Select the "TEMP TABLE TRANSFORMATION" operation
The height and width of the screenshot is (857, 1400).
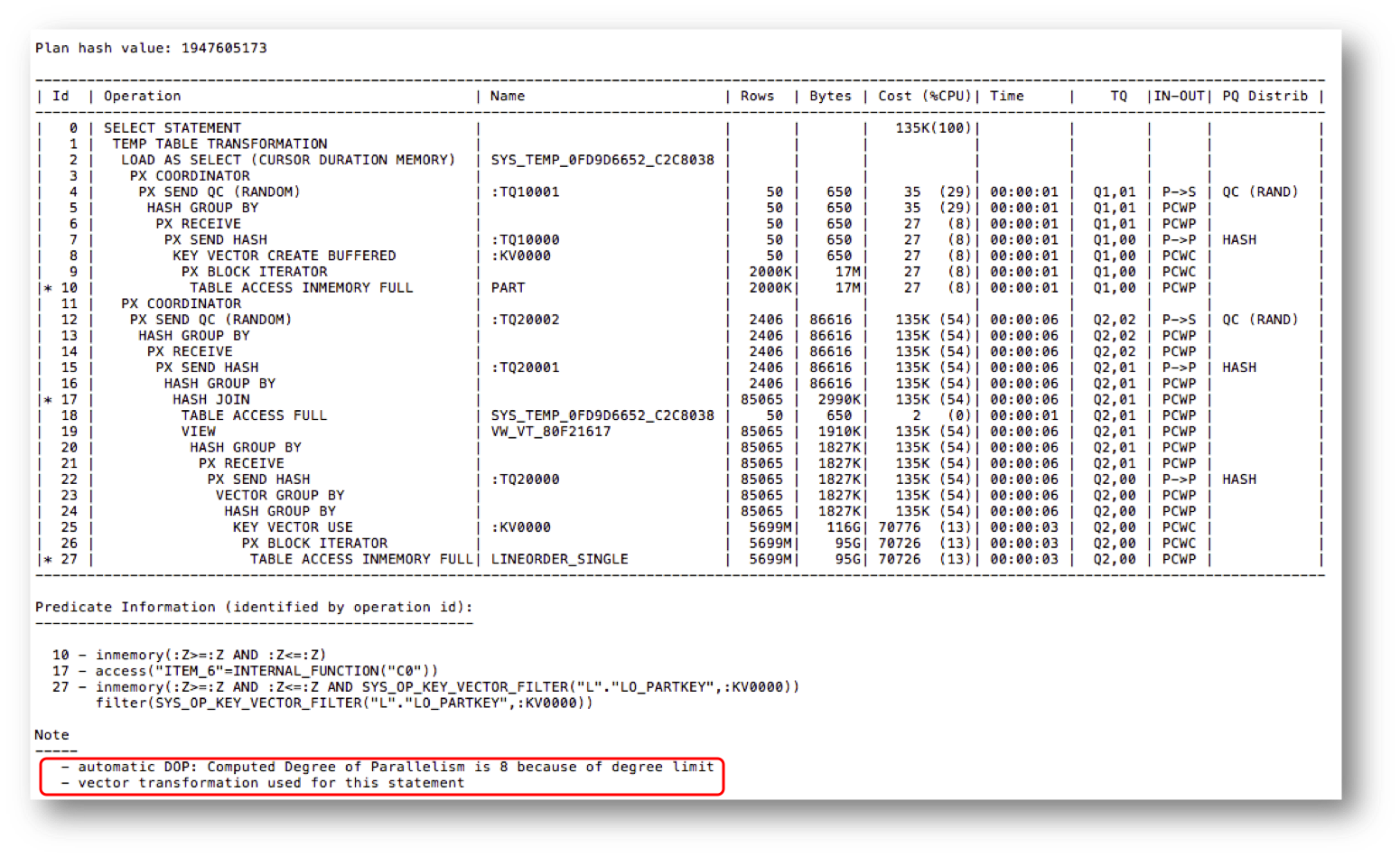click(x=219, y=144)
